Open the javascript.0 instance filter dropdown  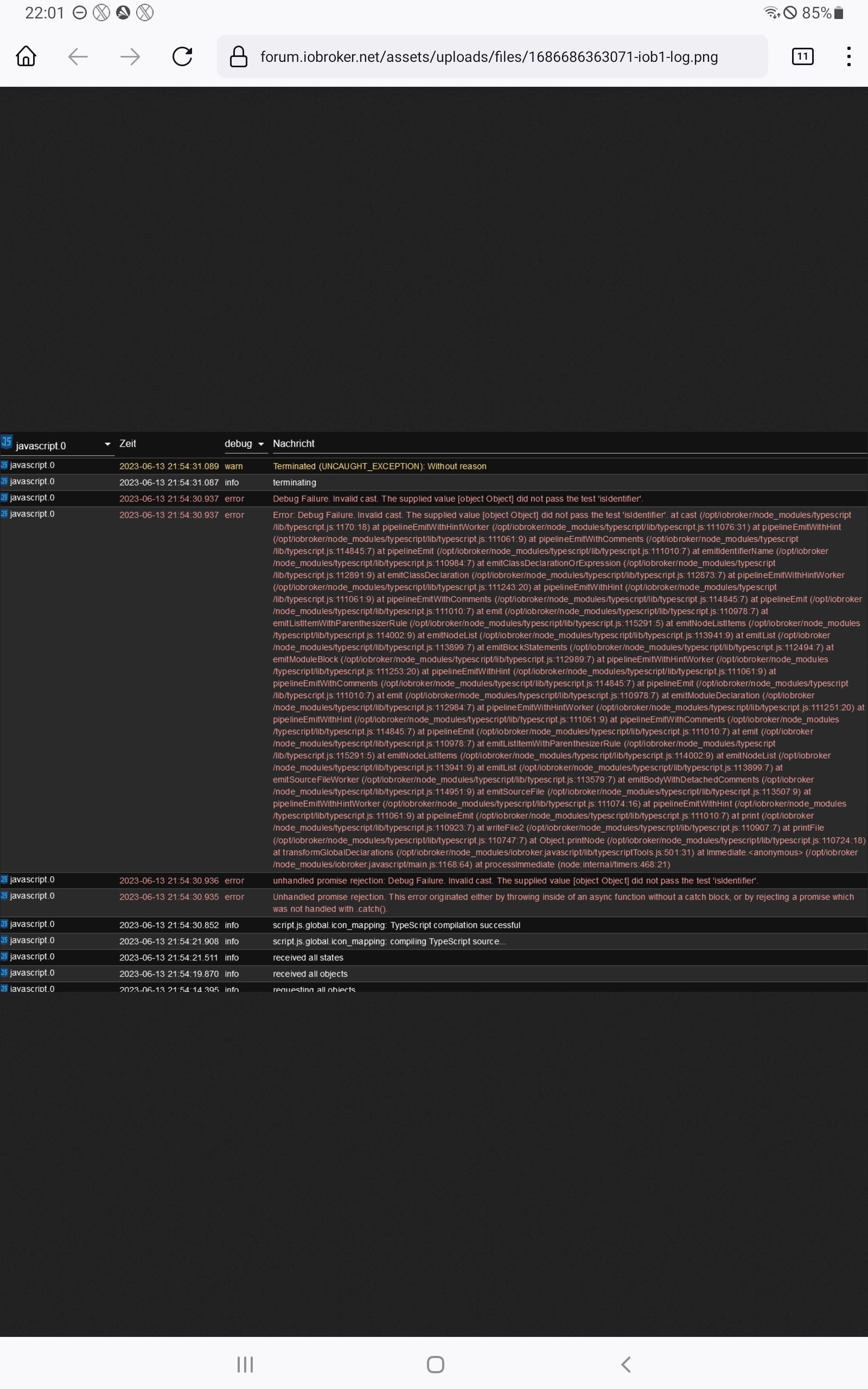(x=58, y=445)
